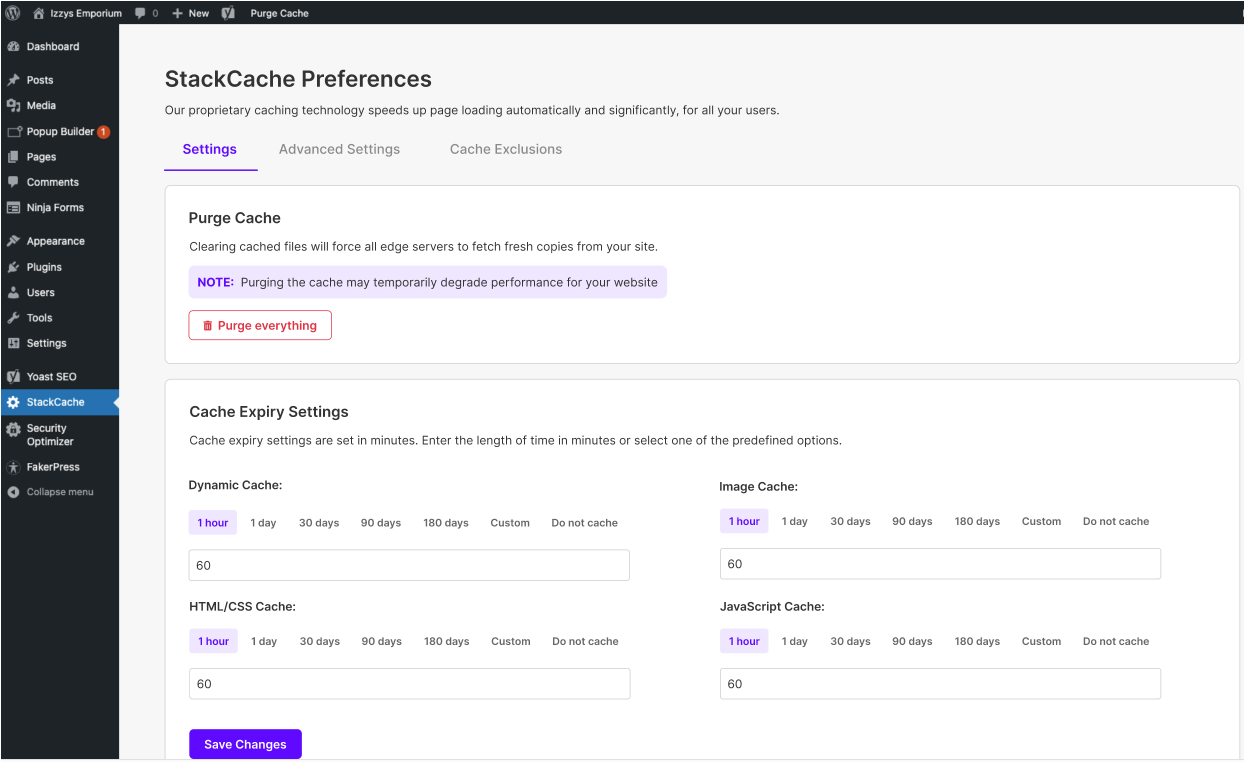Choose Custom for Image Cache
1245x763 pixels.
click(x=1041, y=521)
